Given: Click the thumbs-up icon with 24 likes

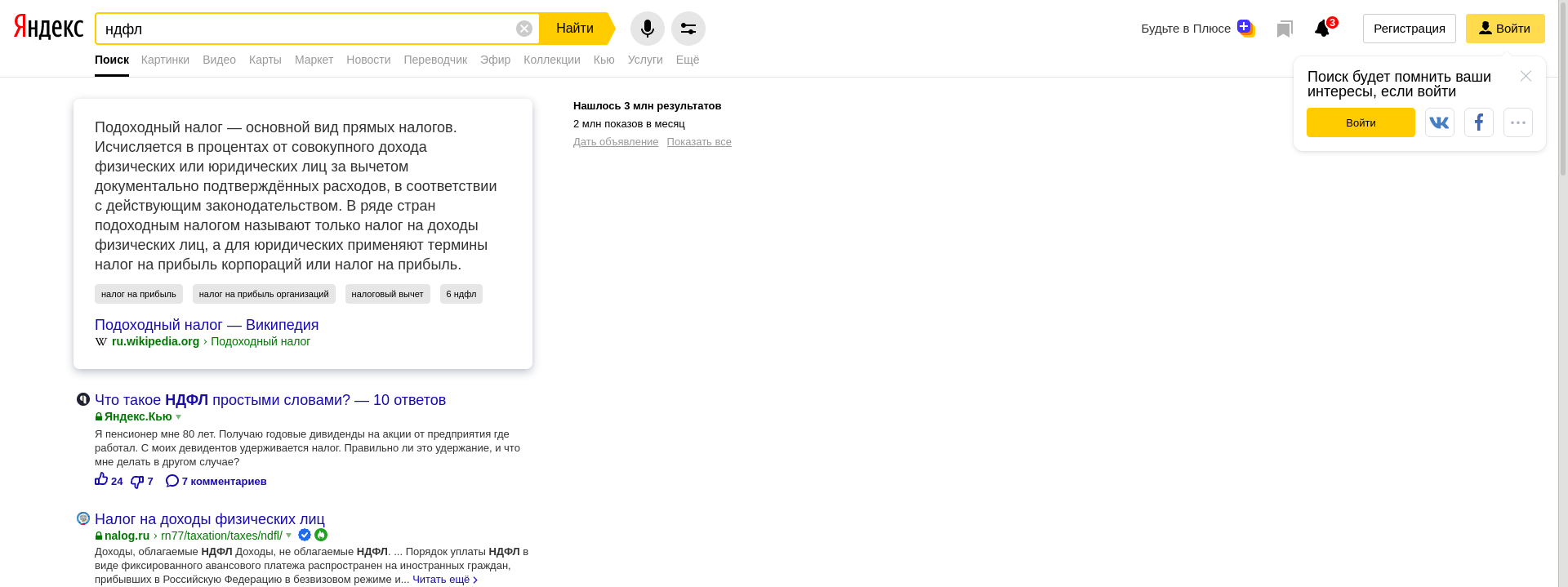Looking at the screenshot, I should point(101,479).
